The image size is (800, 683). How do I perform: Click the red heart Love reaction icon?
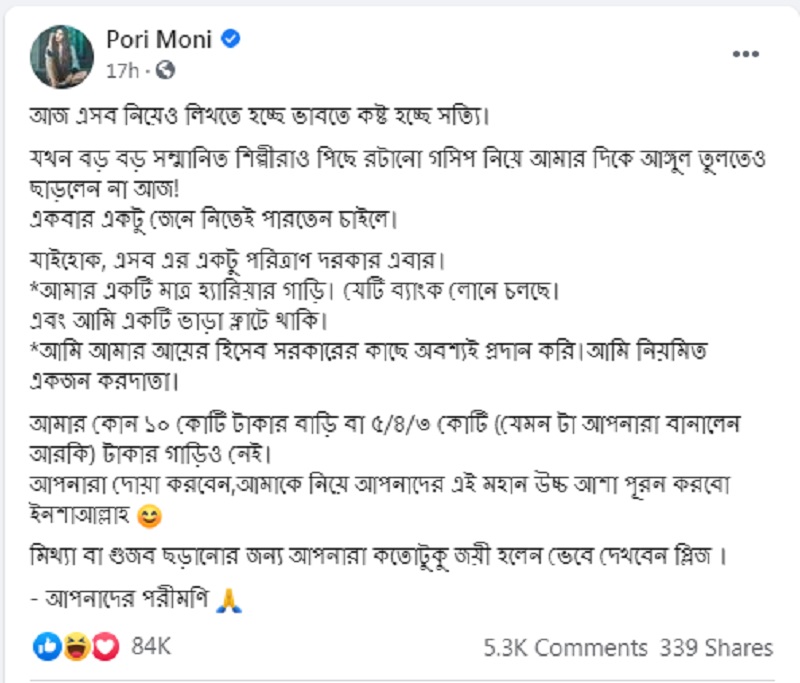[x=106, y=646]
